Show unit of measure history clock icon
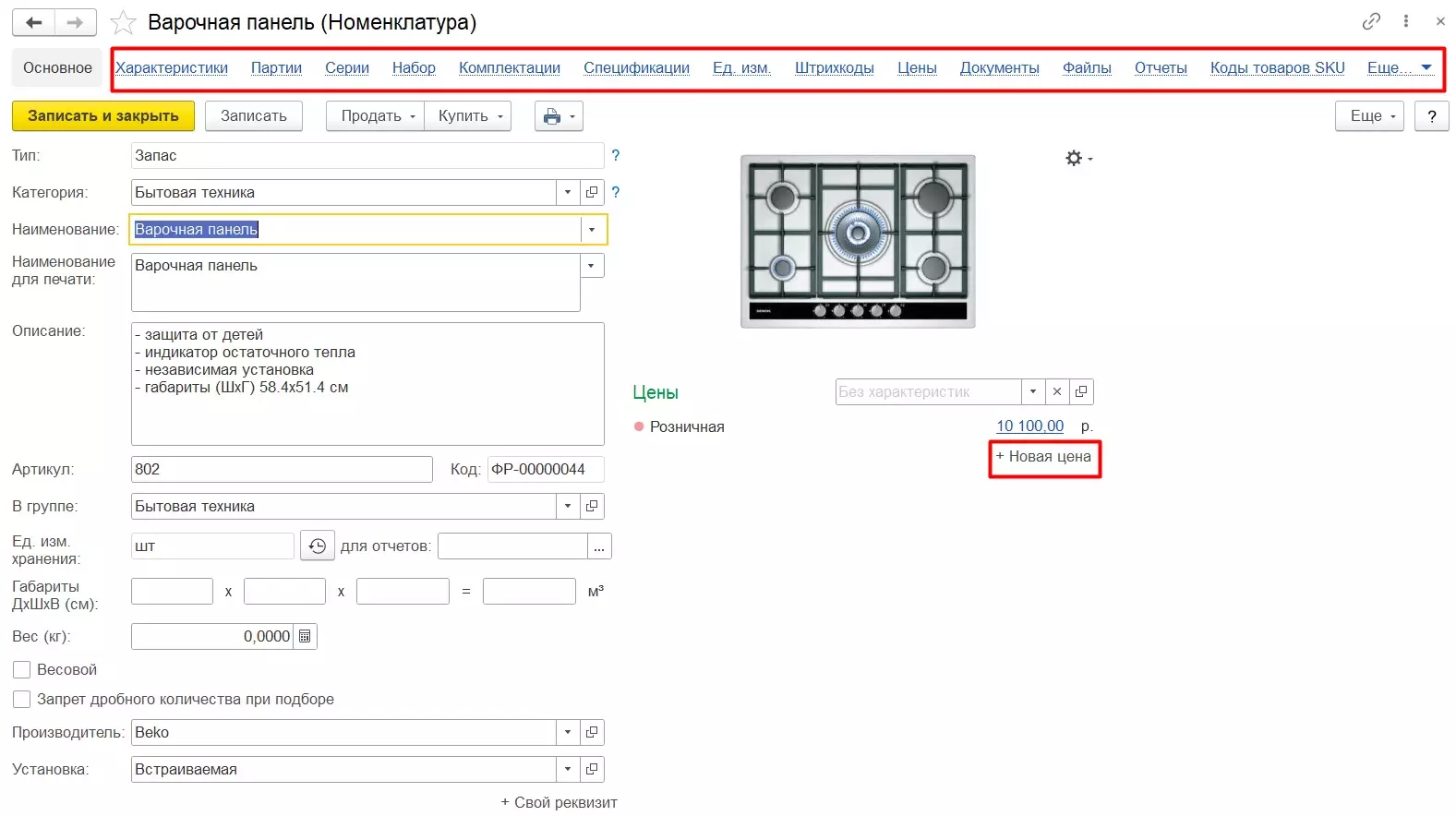This screenshot has height=816, width=1456. 317,546
